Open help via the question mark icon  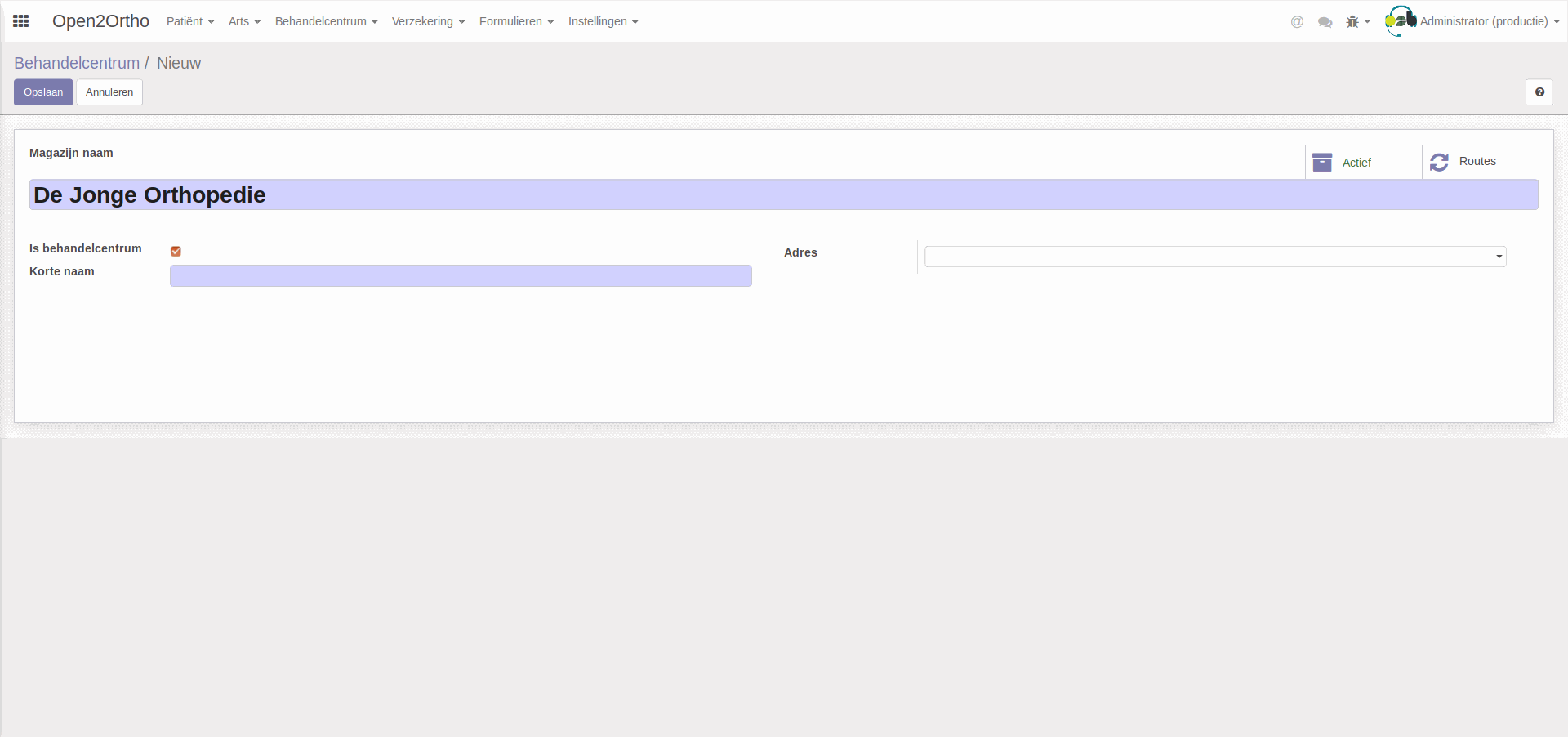[x=1541, y=92]
